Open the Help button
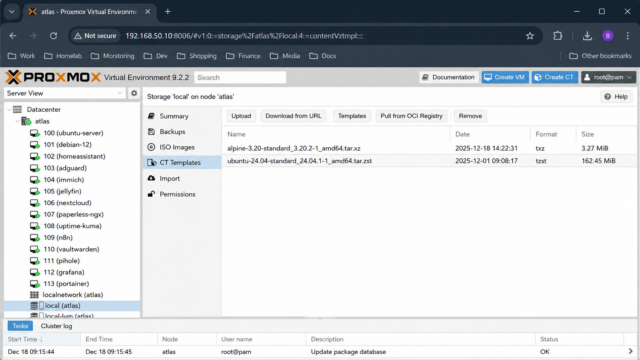Viewport: 640px width, 360px height. (616, 97)
